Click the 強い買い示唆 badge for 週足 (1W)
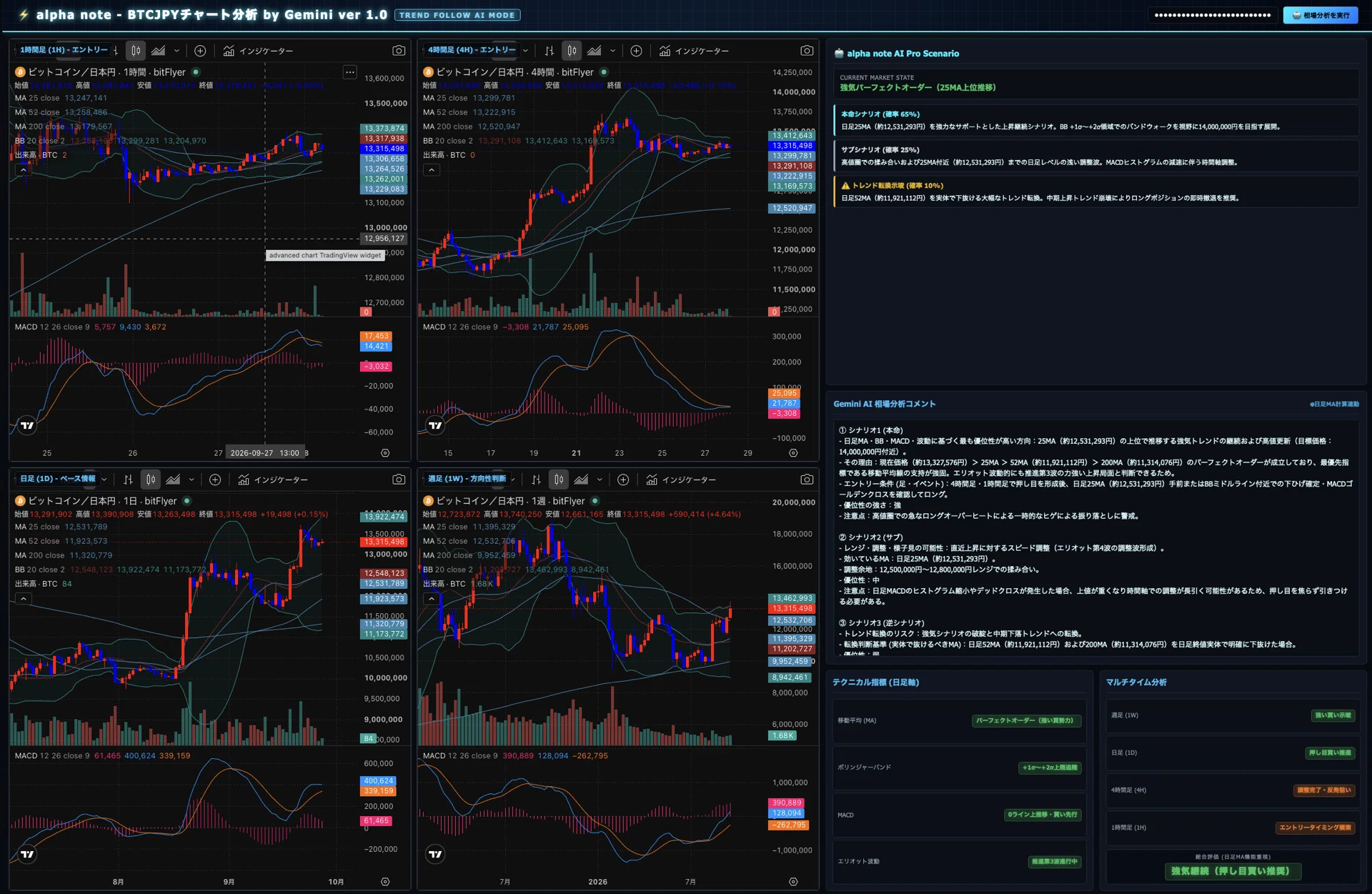 [1333, 715]
